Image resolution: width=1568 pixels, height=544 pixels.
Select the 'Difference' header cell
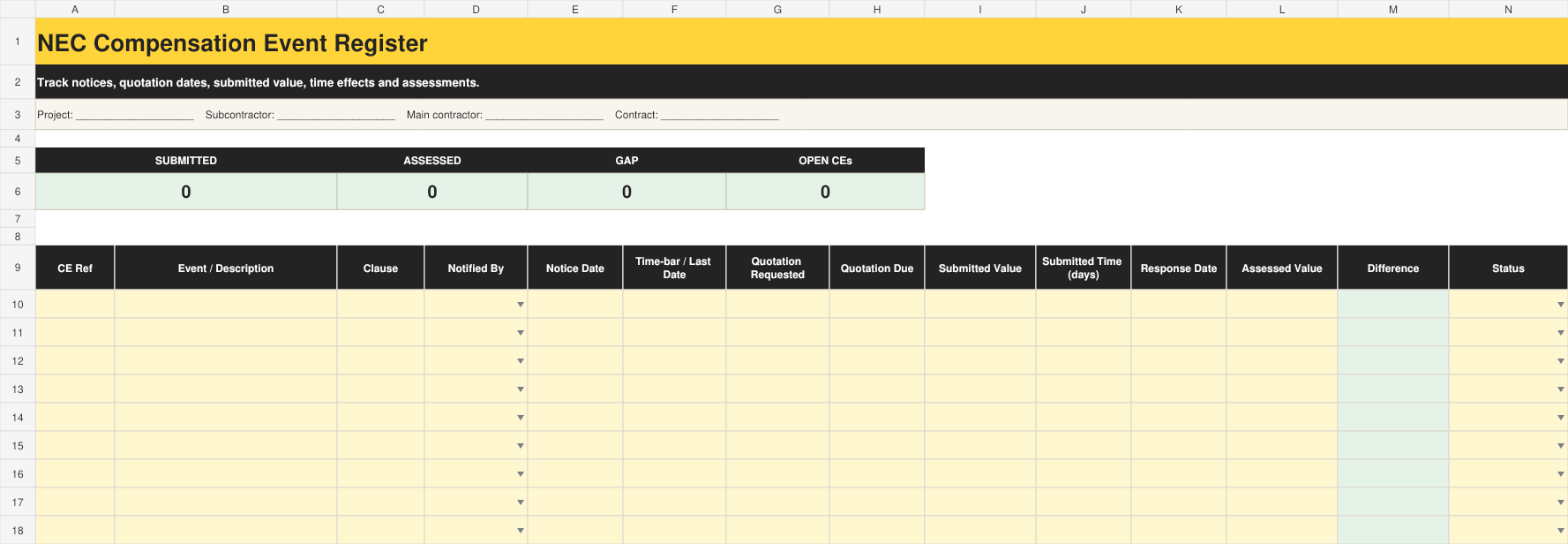1393,268
